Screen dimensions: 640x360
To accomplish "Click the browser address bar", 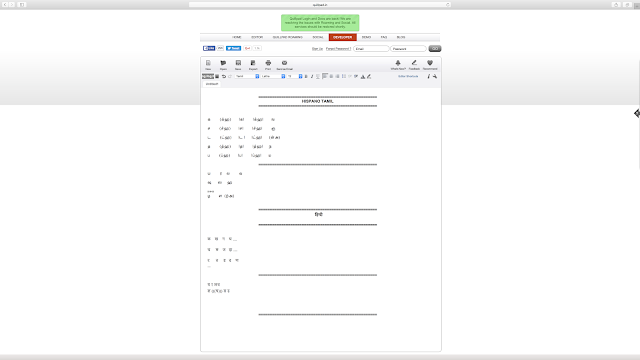I will [320, 5].
